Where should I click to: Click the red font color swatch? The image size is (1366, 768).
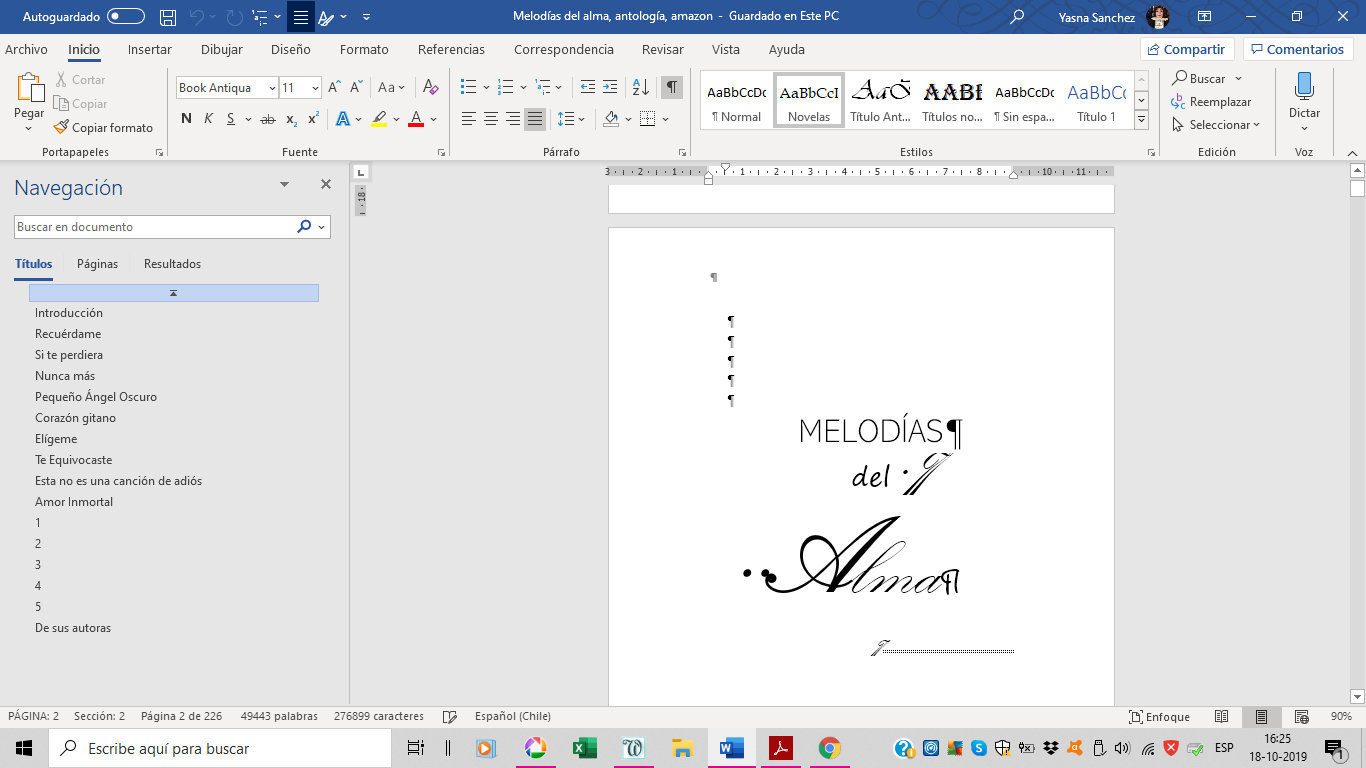pyautogui.click(x=416, y=119)
